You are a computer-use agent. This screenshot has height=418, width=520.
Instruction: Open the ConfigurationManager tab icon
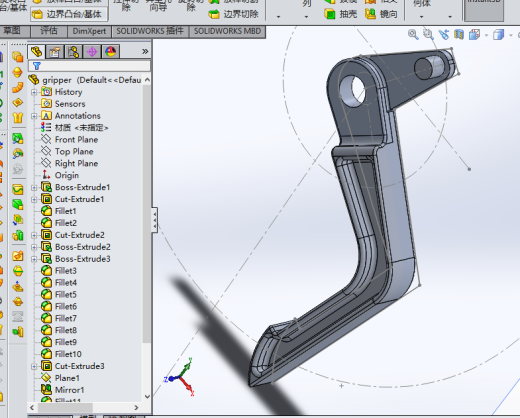pos(73,52)
